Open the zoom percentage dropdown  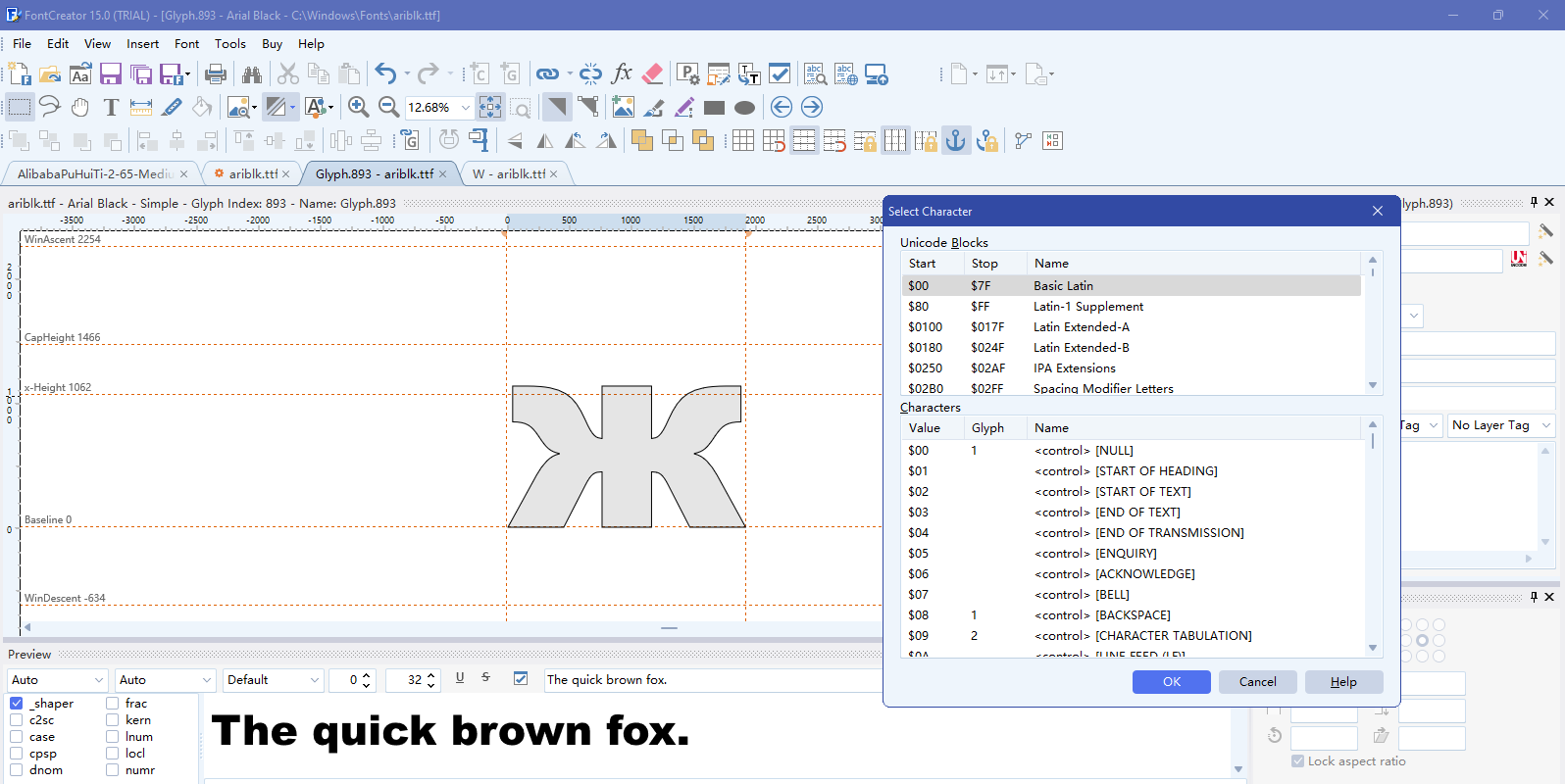click(x=466, y=108)
